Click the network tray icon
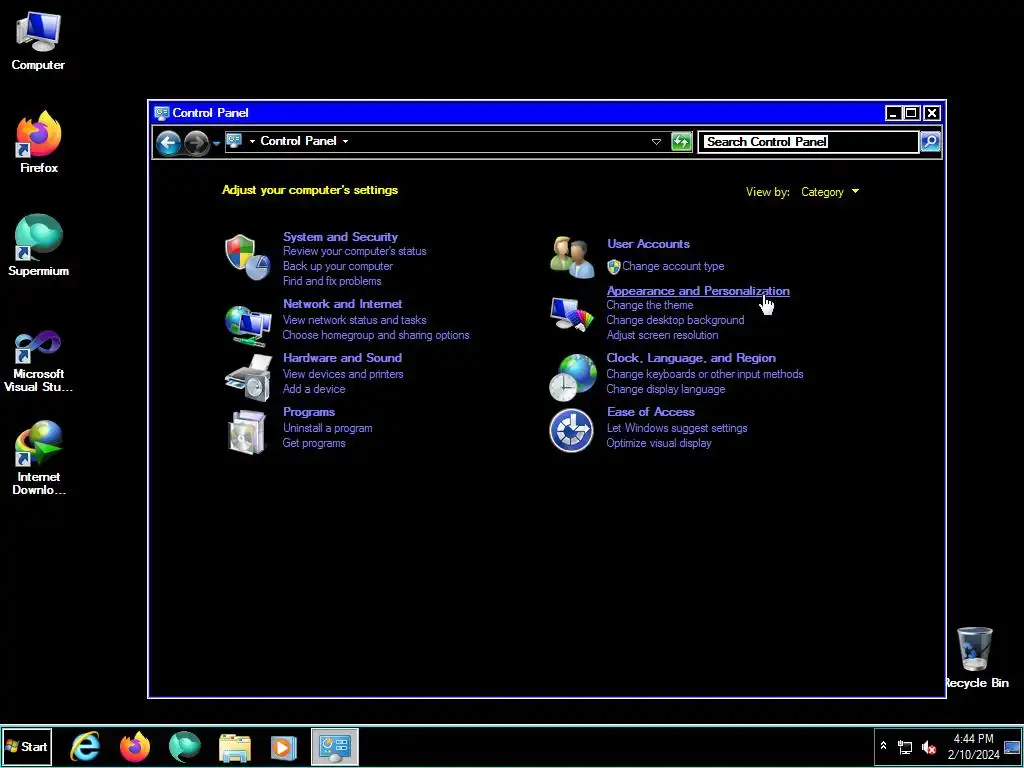The width and height of the screenshot is (1024, 768). tap(904, 747)
